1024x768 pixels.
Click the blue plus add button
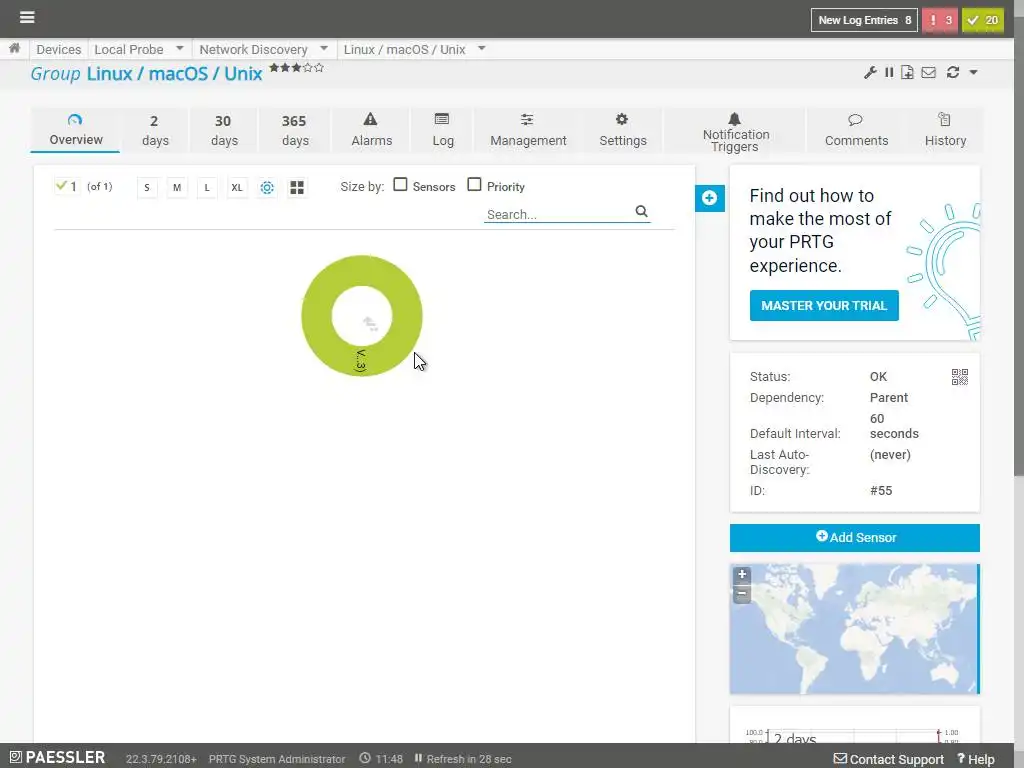coord(710,199)
